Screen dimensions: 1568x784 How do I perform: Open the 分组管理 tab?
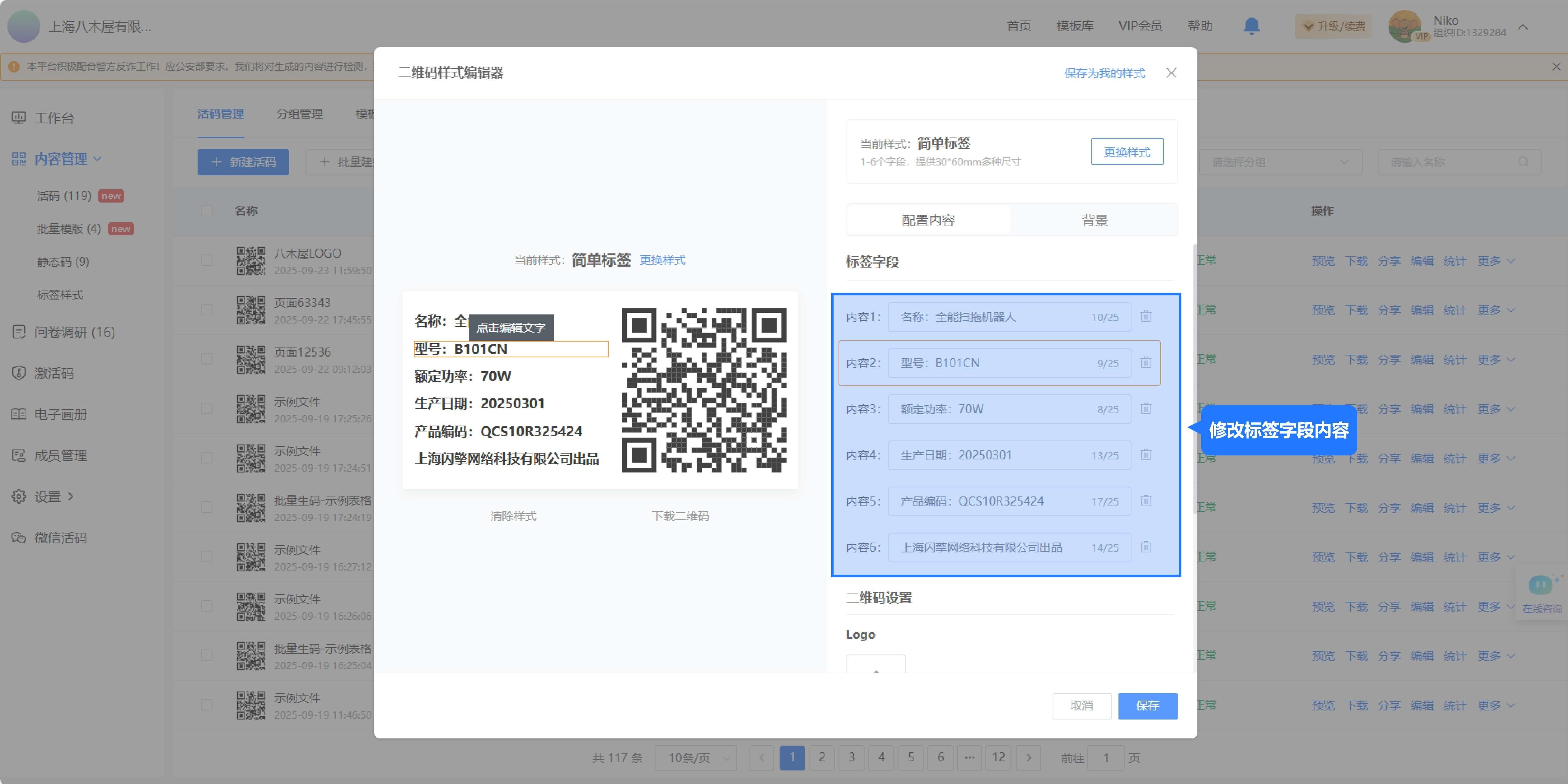(299, 114)
